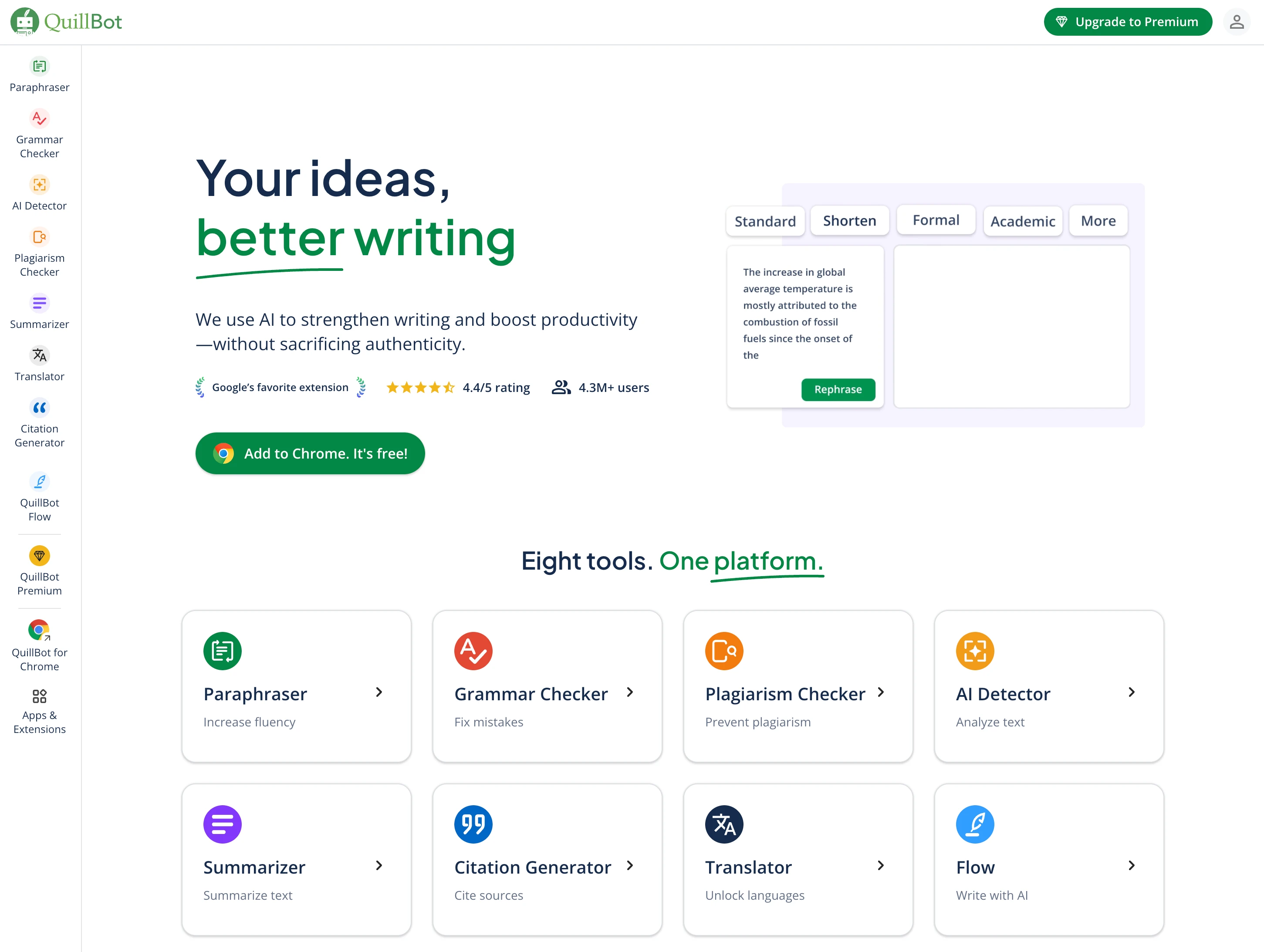Open Paraphraser from the left sidebar
This screenshot has width=1264, height=952.
click(x=40, y=67)
